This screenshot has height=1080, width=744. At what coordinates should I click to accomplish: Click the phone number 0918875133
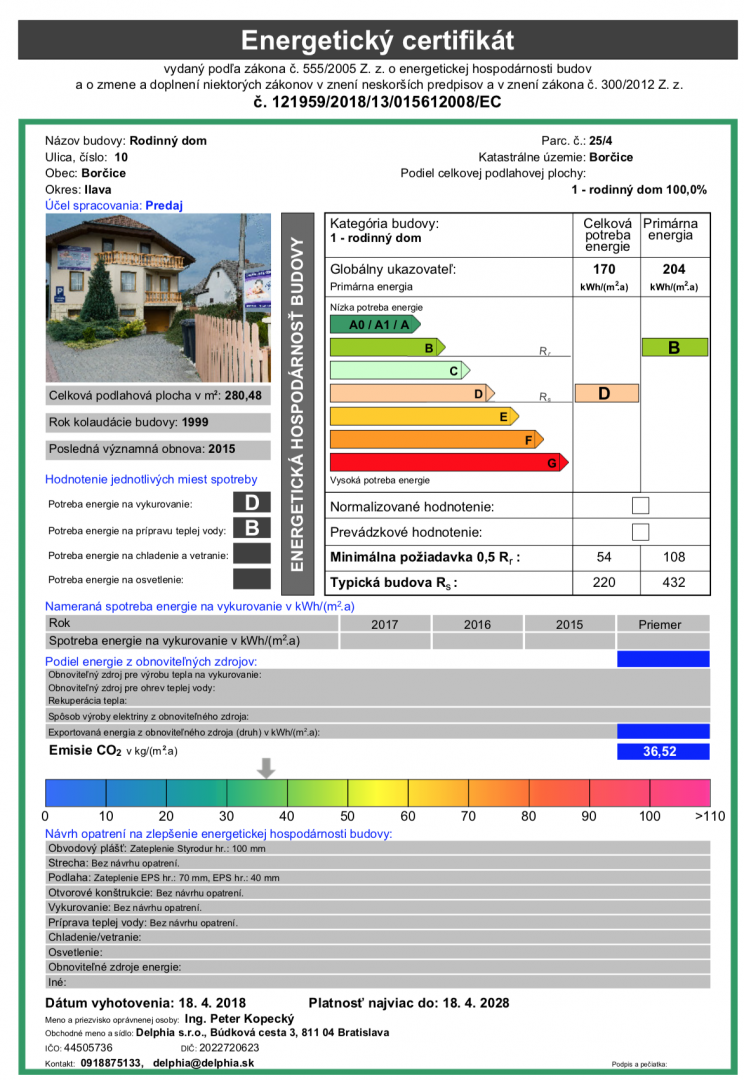click(x=111, y=1063)
